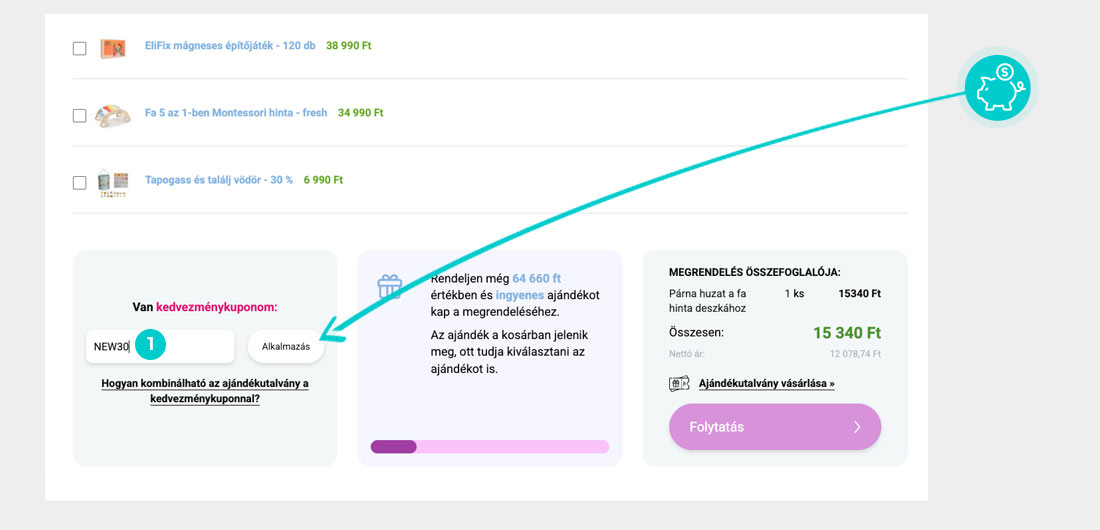Click the gift box icon
Screen dimensions: 1100x530
tap(389, 286)
